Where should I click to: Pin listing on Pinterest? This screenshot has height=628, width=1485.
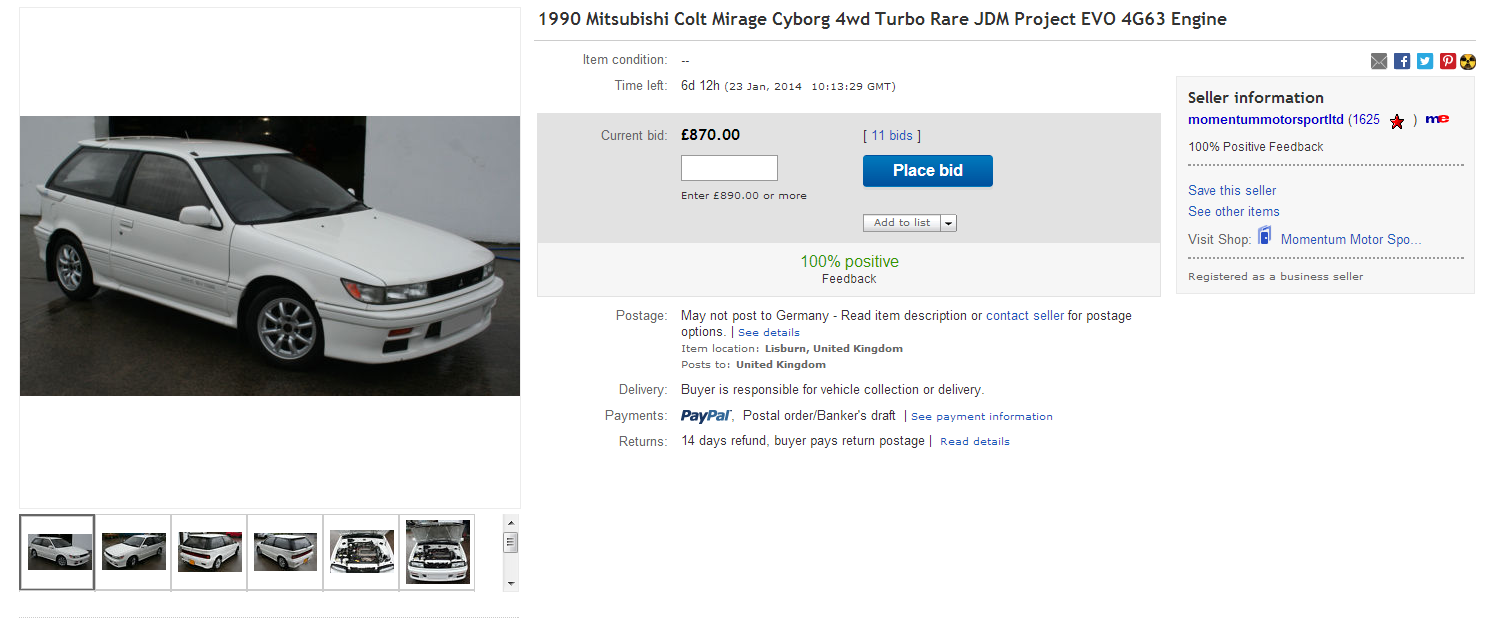[1447, 62]
